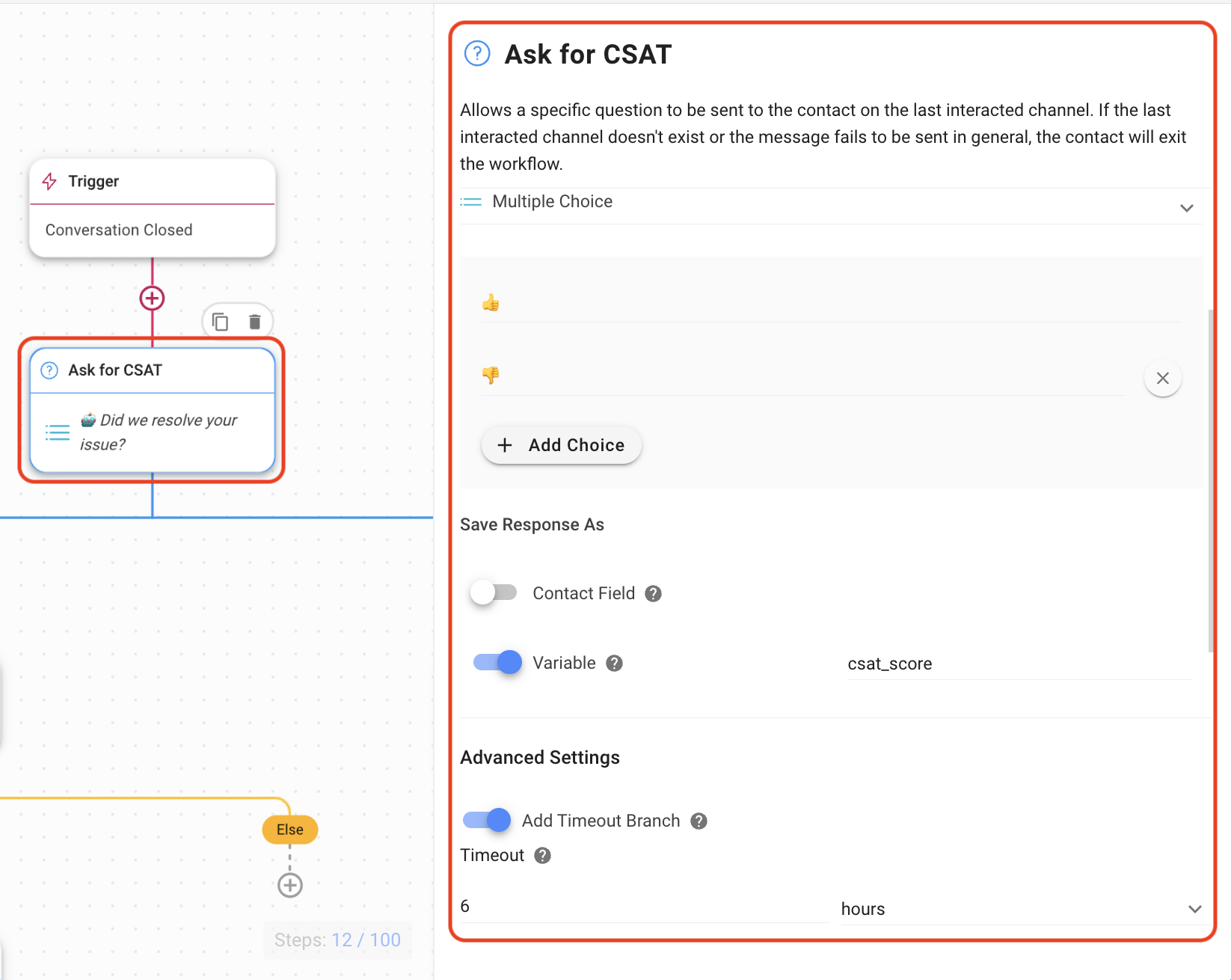
Task: Select the Else branch label
Action: point(289,829)
